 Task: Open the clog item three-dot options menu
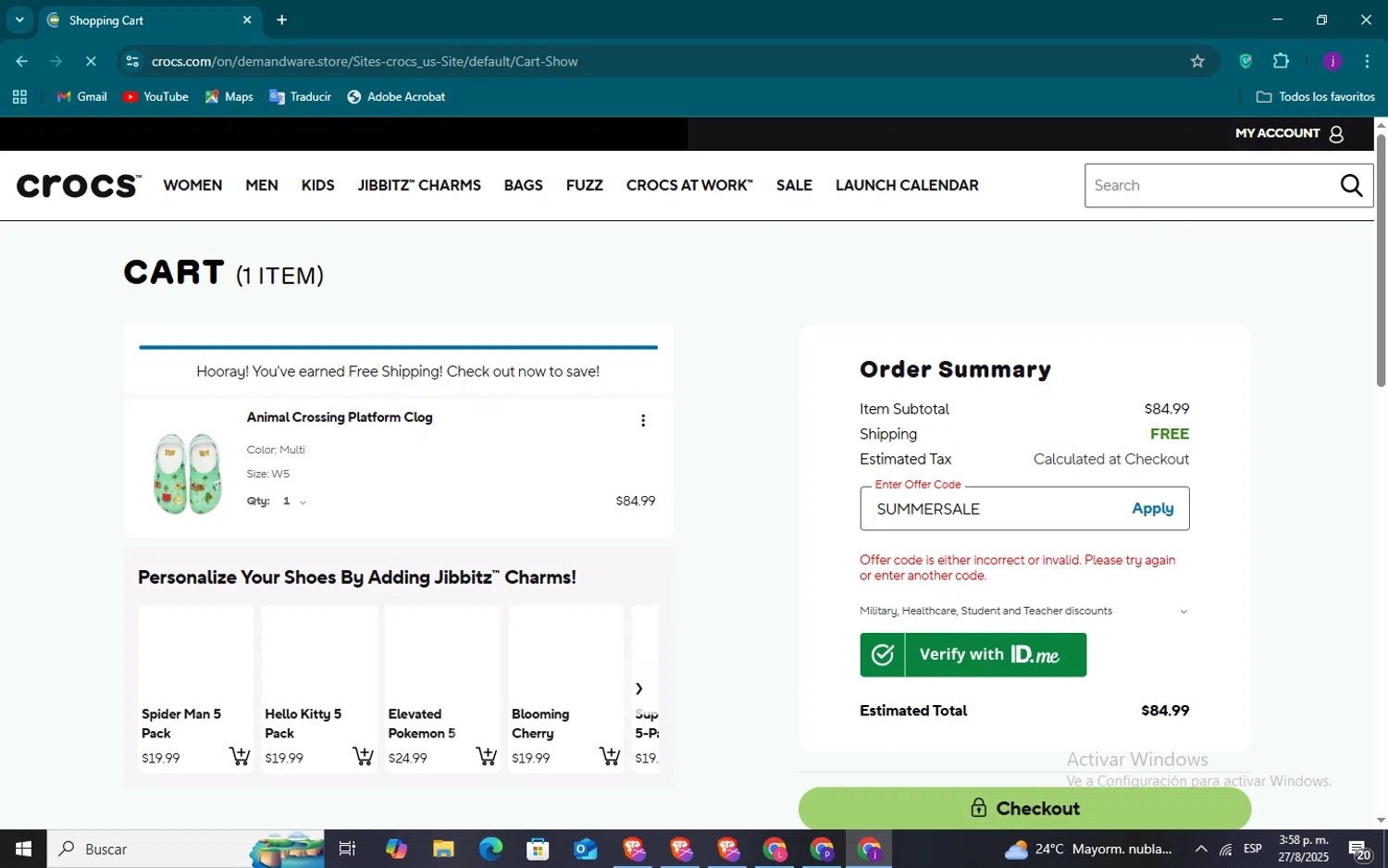(643, 421)
